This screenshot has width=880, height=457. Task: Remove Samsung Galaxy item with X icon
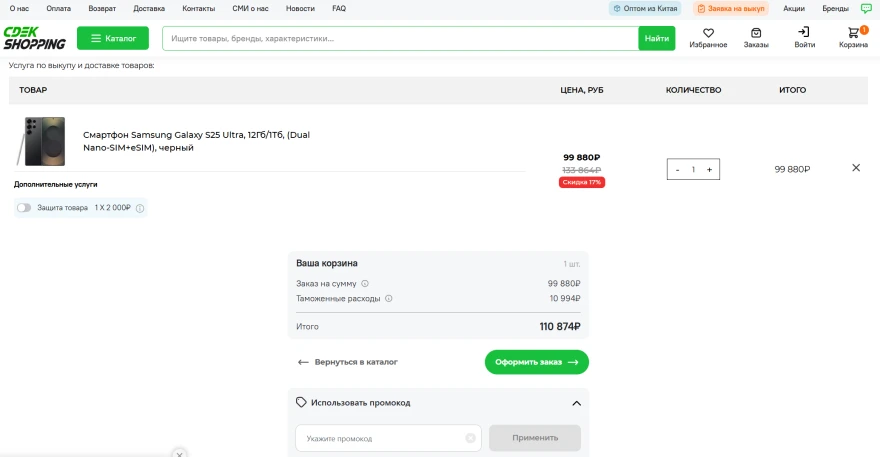pyautogui.click(x=856, y=168)
